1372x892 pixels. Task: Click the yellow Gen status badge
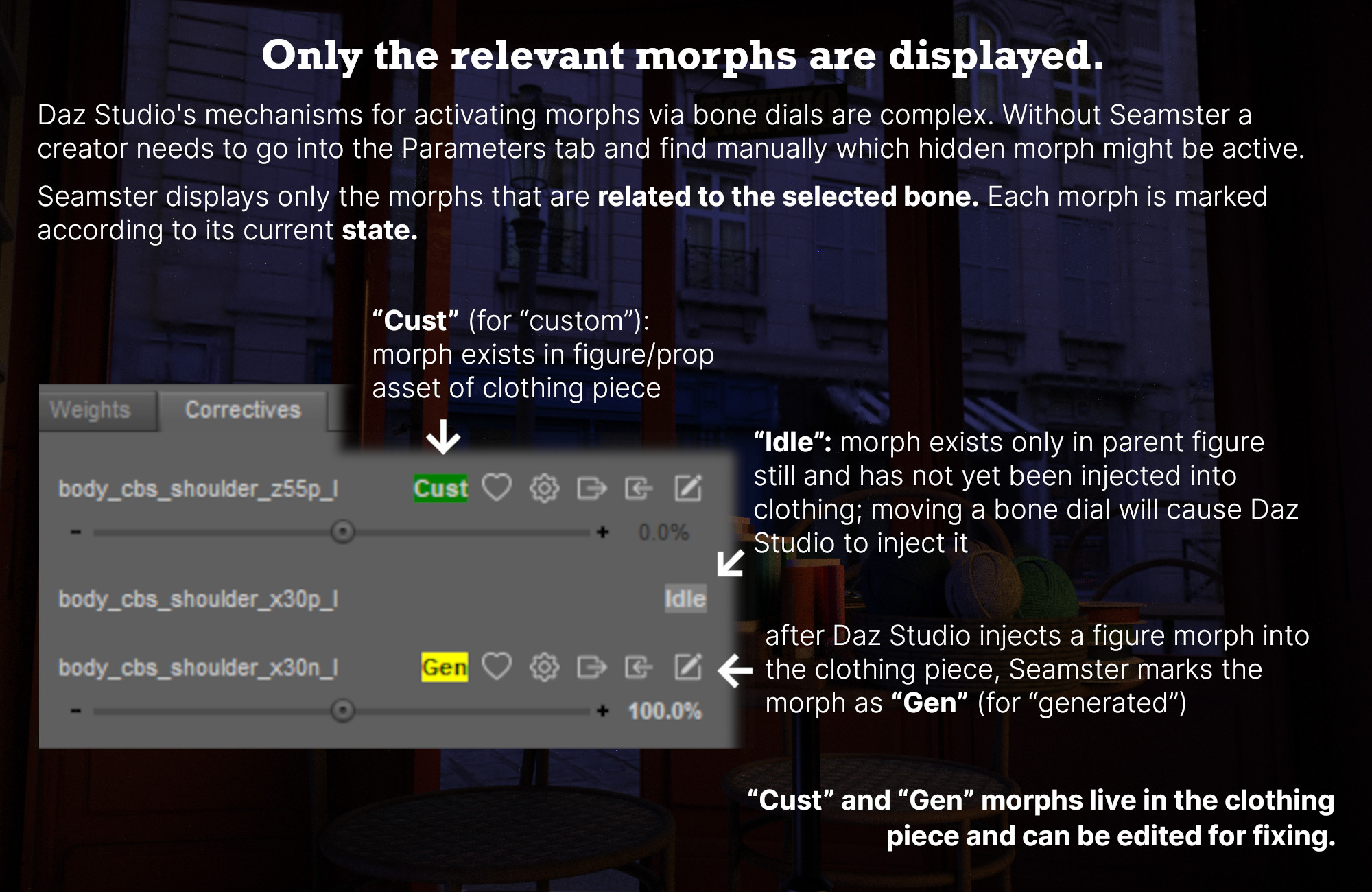point(445,667)
